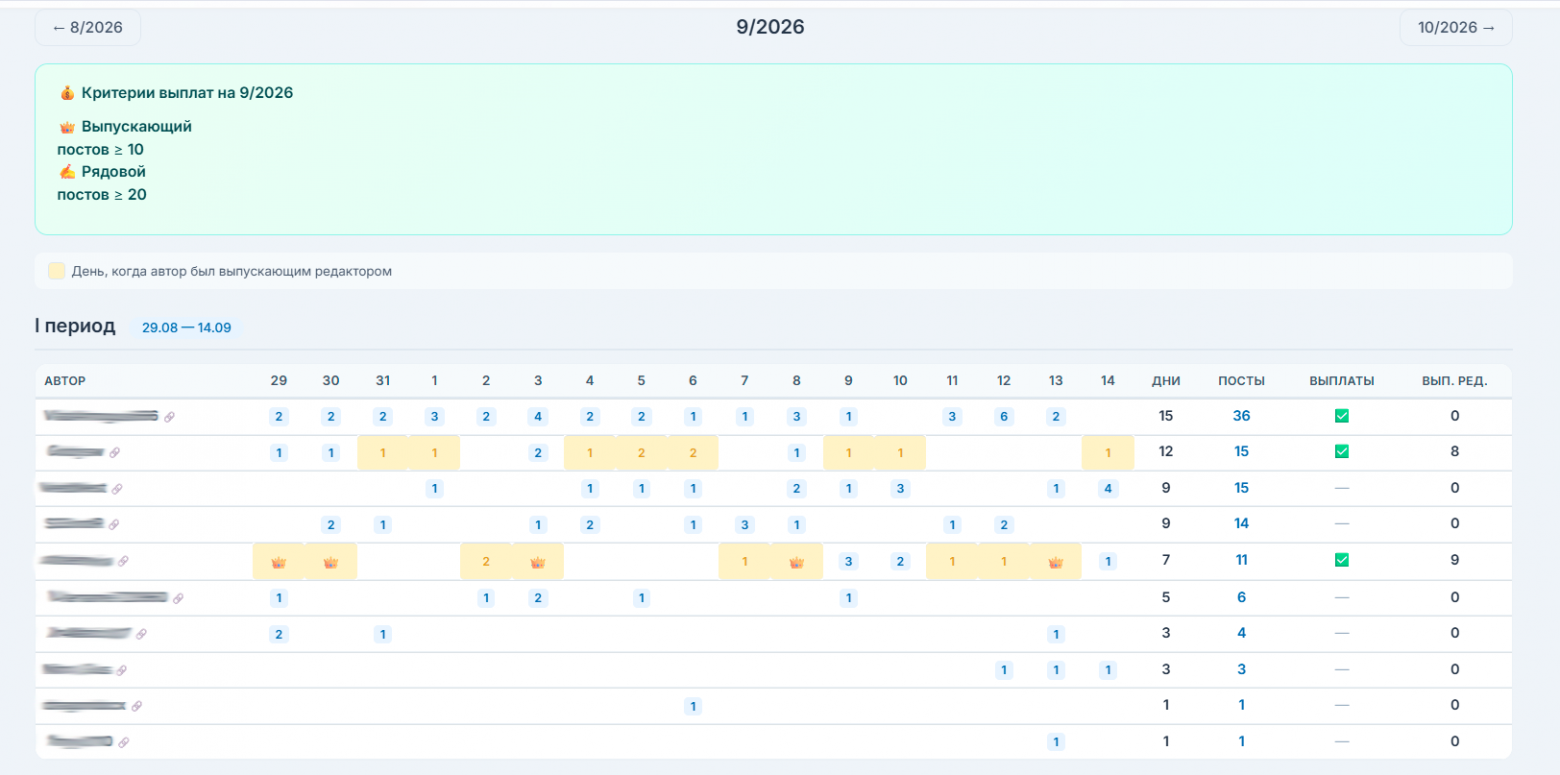Open link icon of author with 11 posts
The image size is (1560, 775).
click(123, 562)
